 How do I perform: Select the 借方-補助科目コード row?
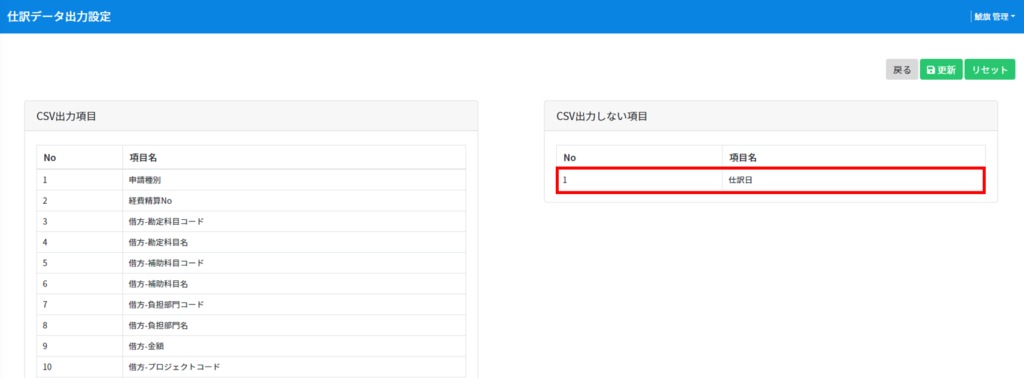pyautogui.click(x=251, y=263)
